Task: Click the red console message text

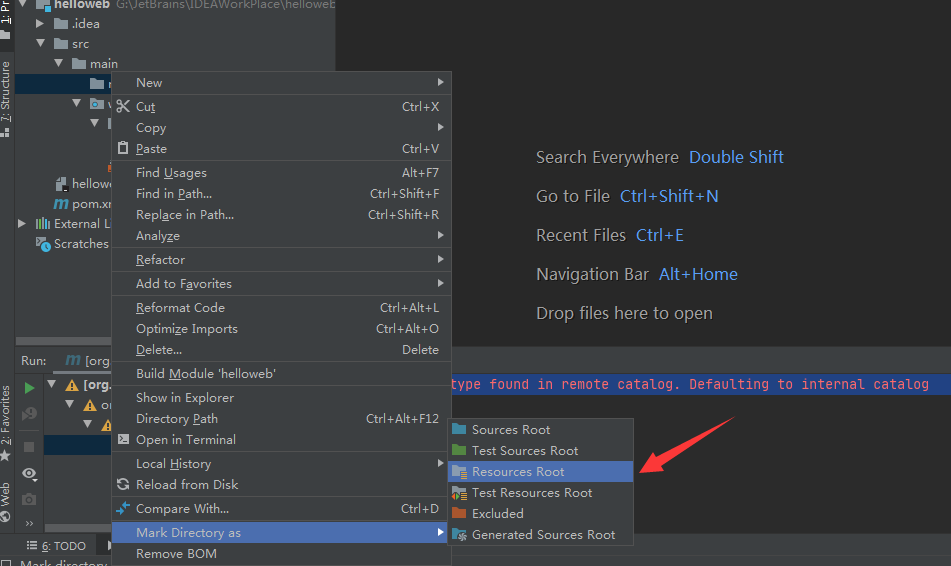Action: click(x=690, y=384)
